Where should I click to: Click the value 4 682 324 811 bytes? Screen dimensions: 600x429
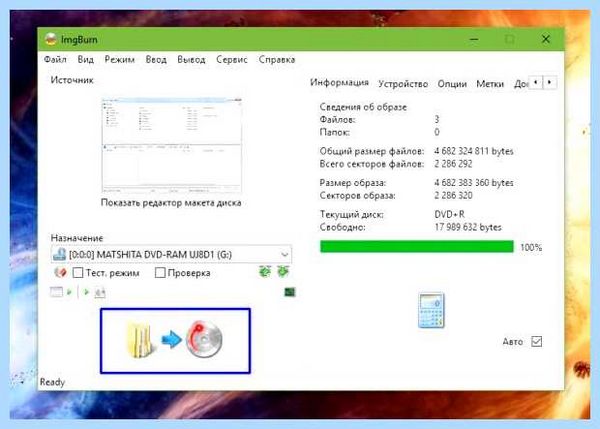click(x=474, y=151)
